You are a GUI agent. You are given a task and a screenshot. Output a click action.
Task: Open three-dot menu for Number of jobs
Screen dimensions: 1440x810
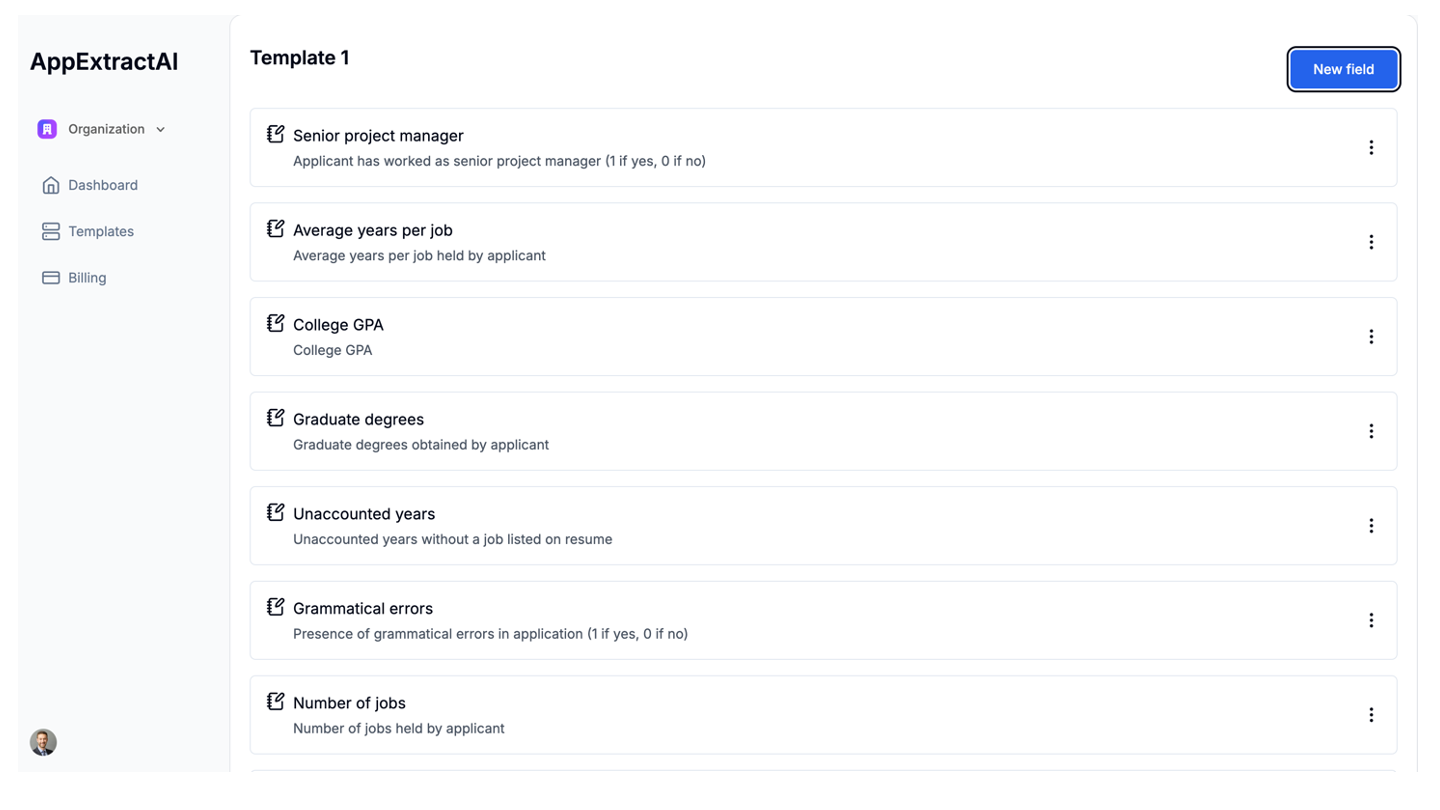[x=1371, y=715]
